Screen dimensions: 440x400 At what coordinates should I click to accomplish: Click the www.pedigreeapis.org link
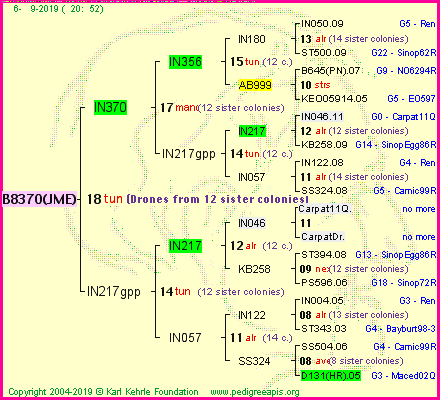pyautogui.click(x=255, y=392)
